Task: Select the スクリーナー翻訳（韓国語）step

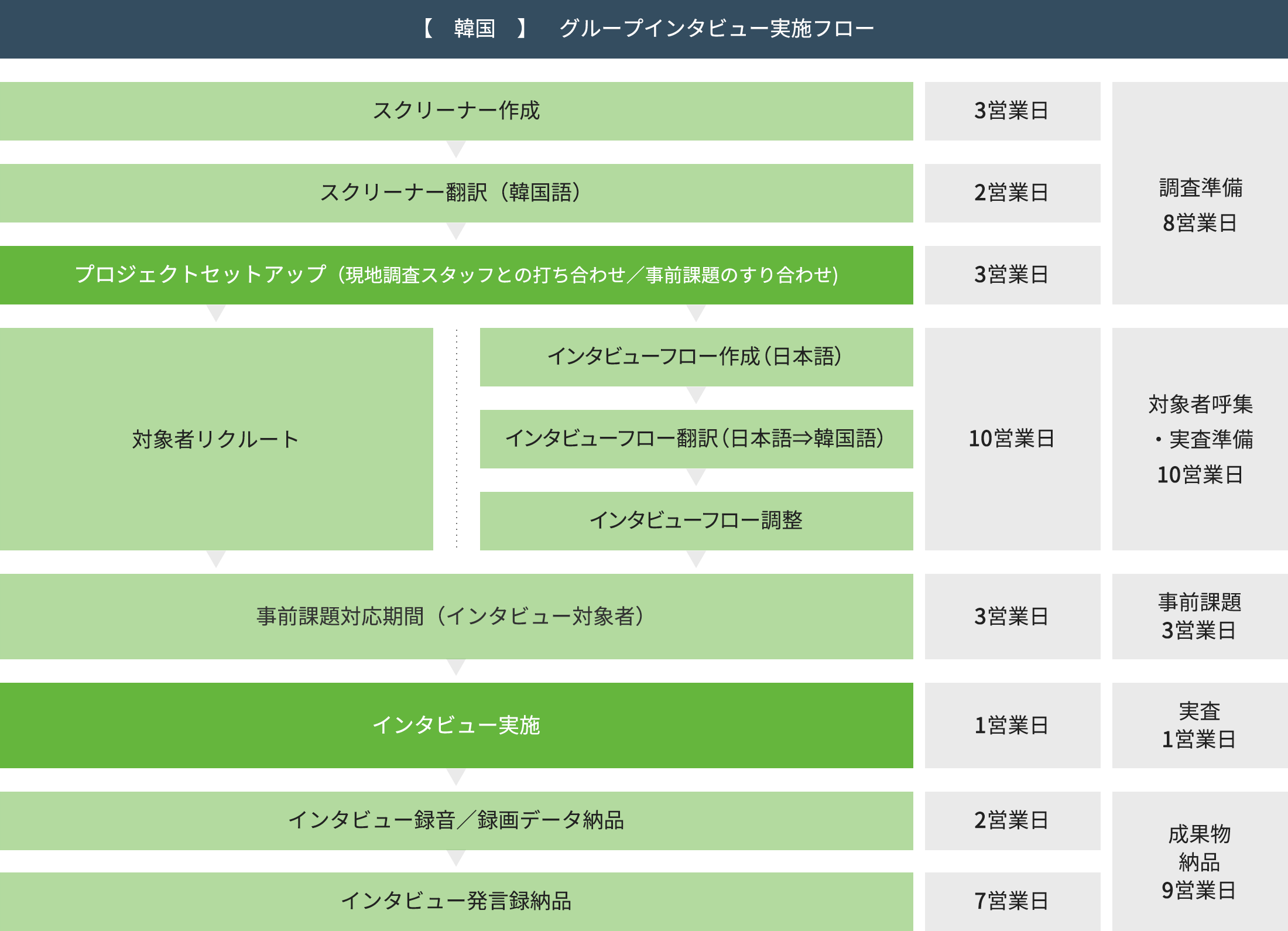Action: [456, 193]
